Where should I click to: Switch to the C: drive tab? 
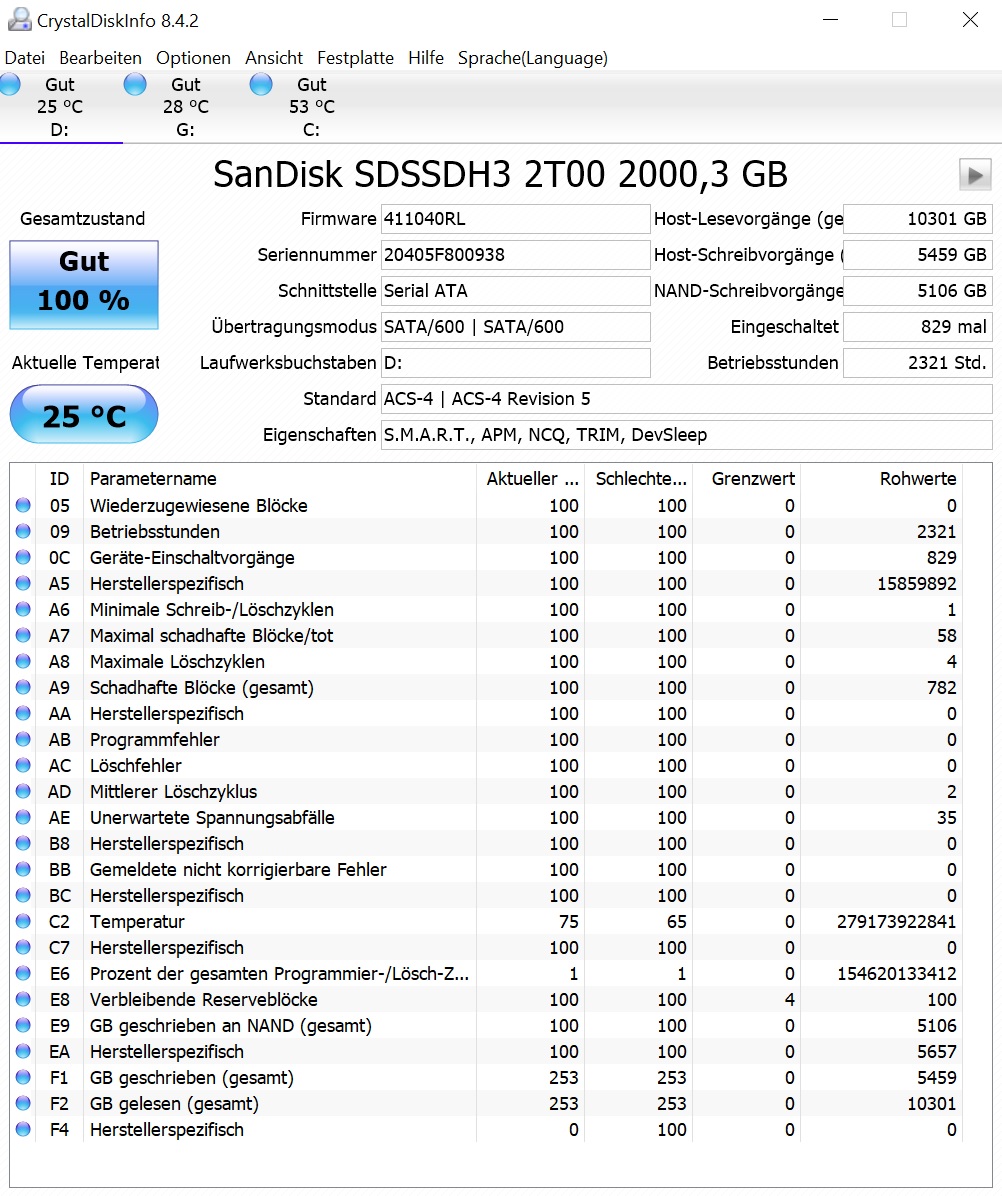311,107
